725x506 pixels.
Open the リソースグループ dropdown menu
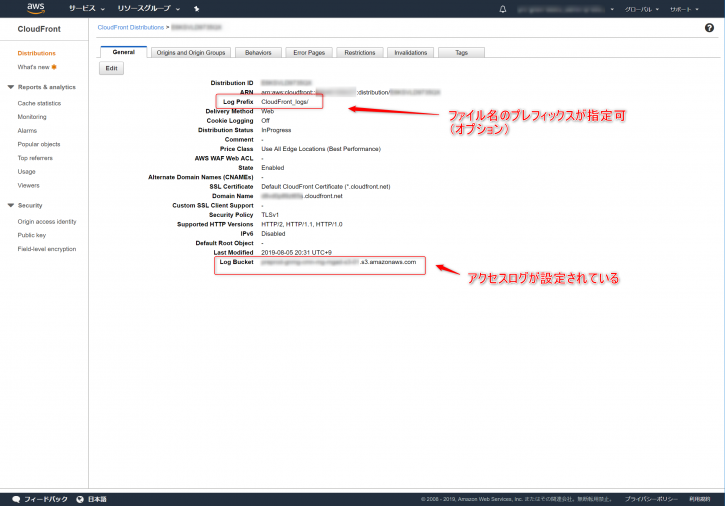coord(148,8)
